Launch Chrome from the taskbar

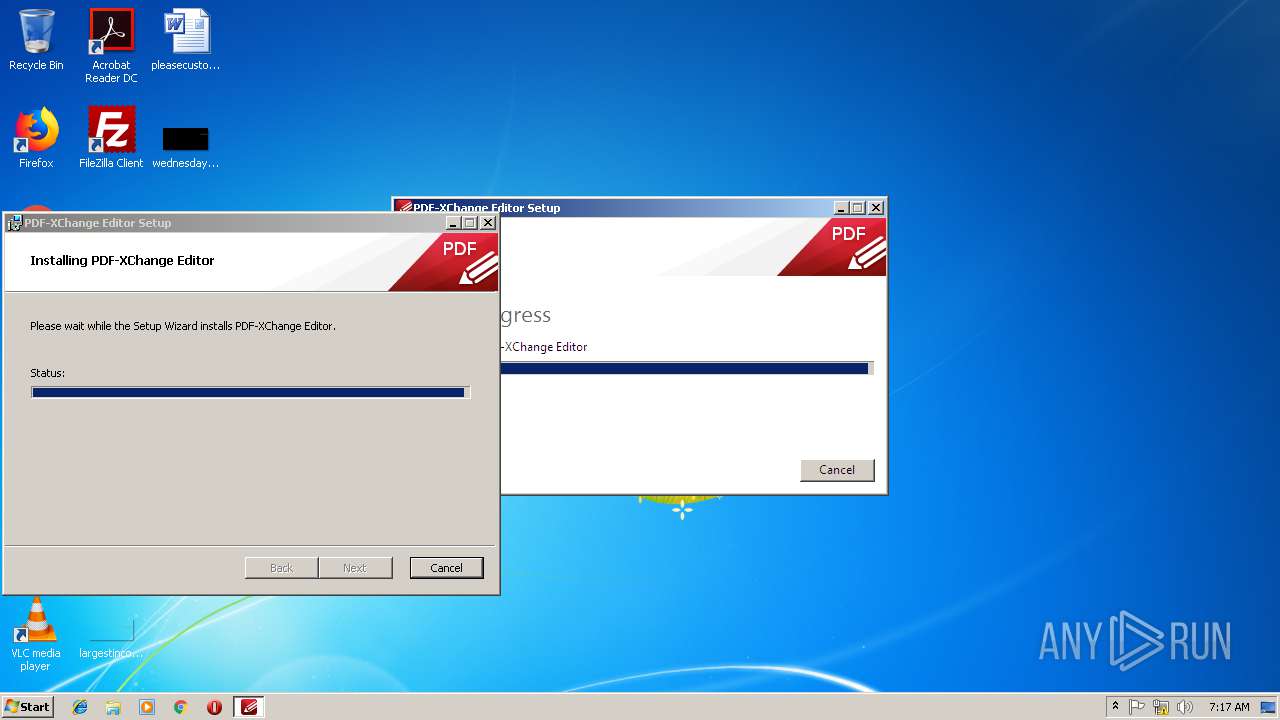tap(180, 707)
